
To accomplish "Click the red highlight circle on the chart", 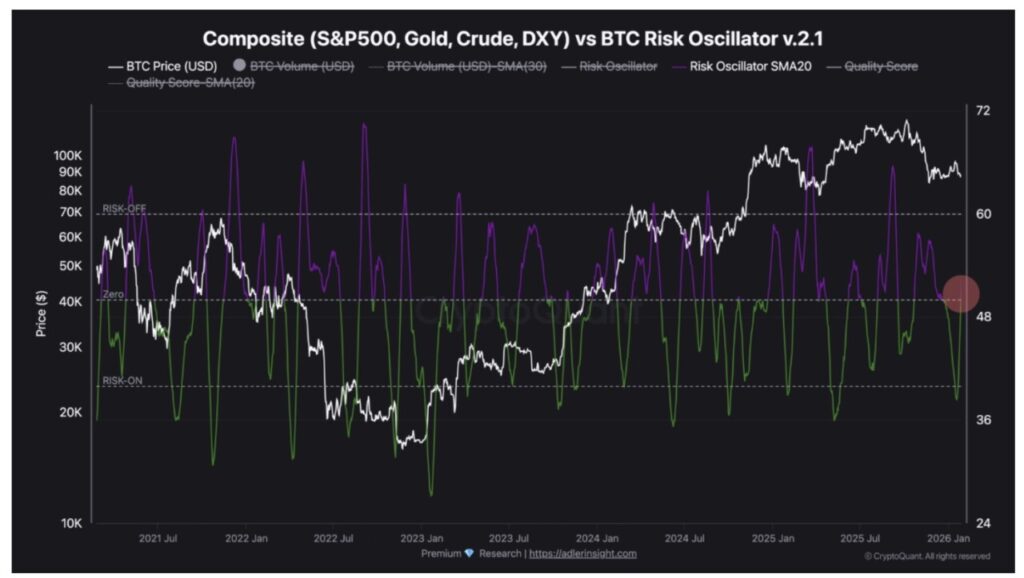I will (x=961, y=293).
